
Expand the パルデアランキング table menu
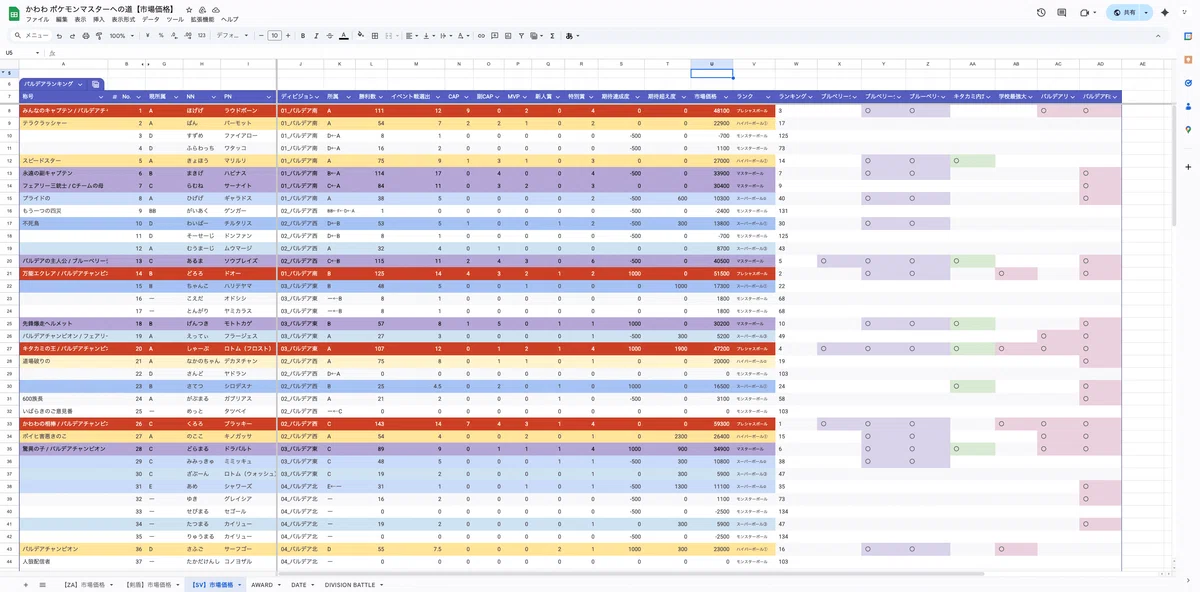click(x=79, y=84)
